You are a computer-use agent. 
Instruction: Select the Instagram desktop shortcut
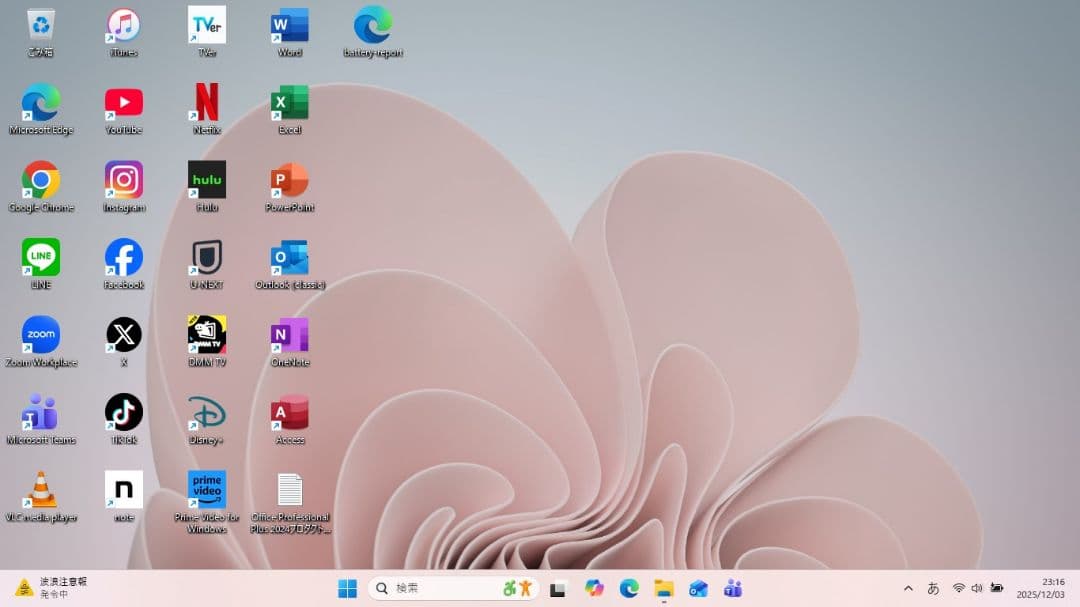[x=124, y=181]
